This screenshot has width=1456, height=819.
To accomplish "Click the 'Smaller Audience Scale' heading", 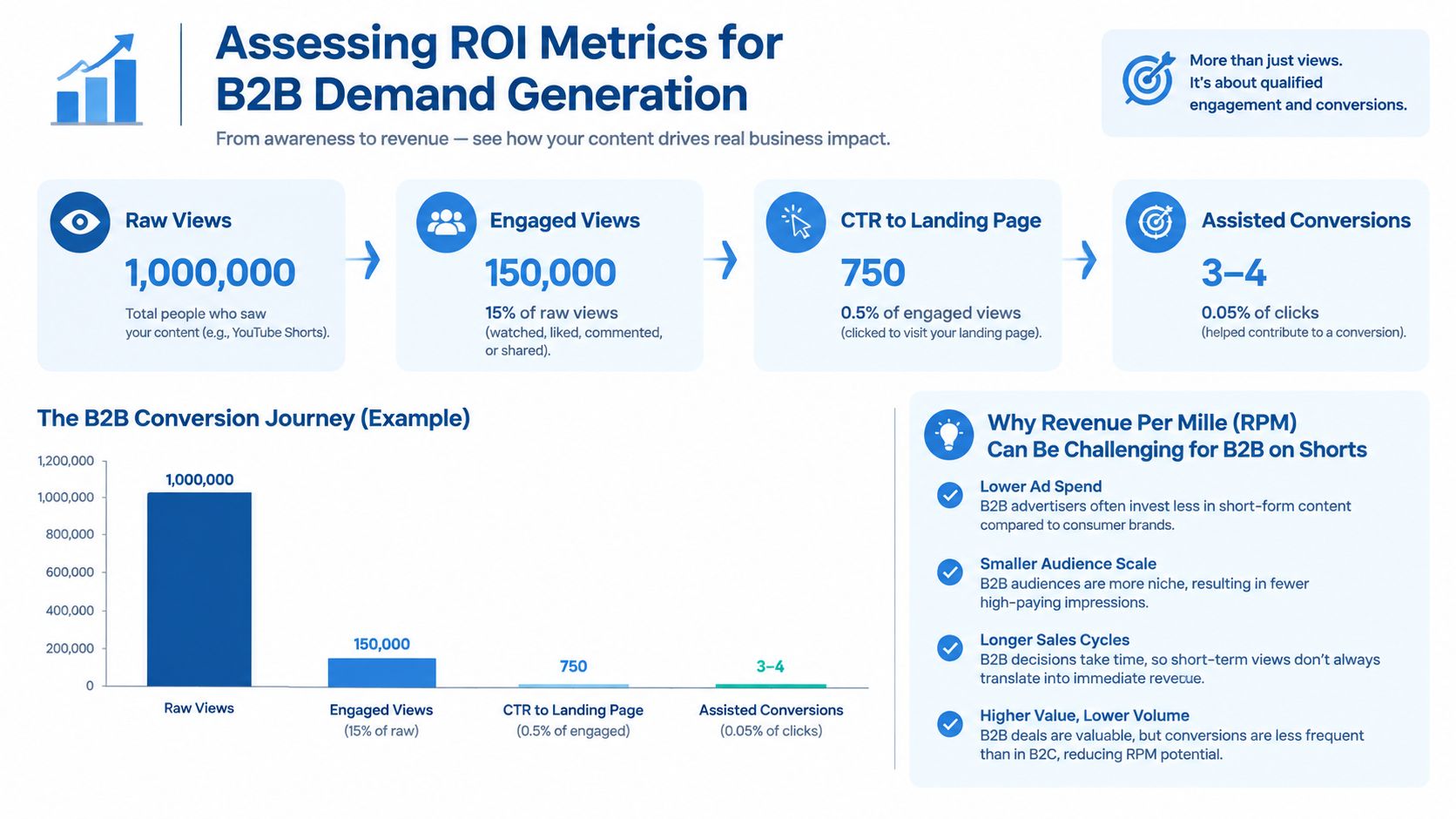I will pyautogui.click(x=1068, y=564).
